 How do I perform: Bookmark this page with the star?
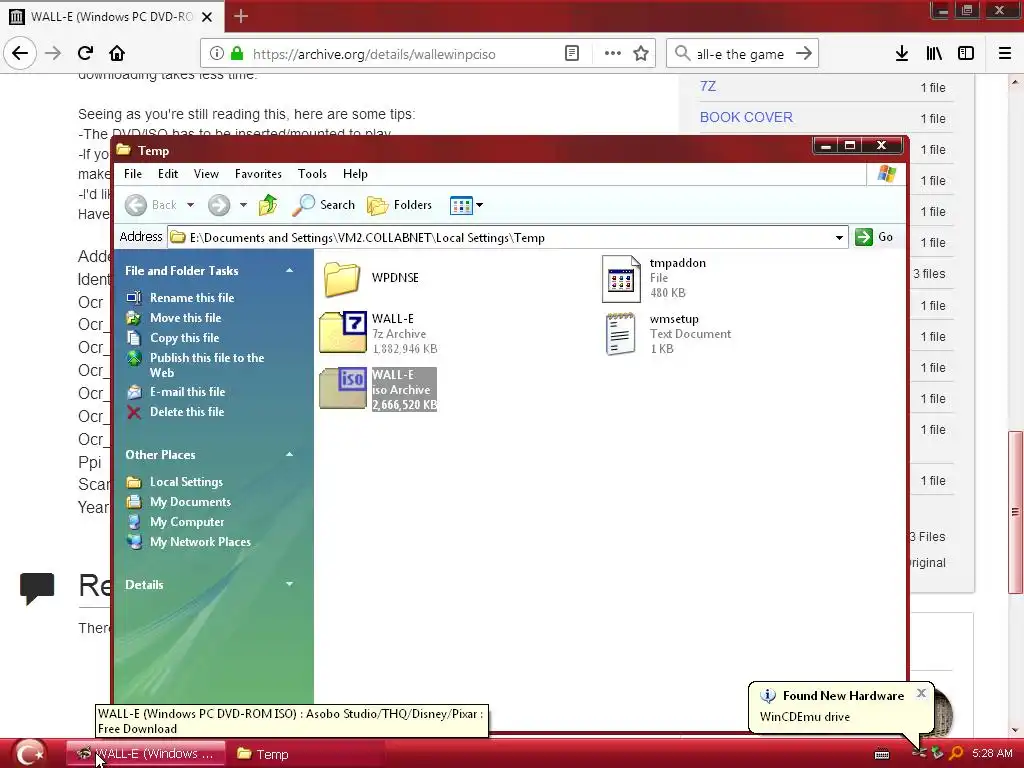641,54
